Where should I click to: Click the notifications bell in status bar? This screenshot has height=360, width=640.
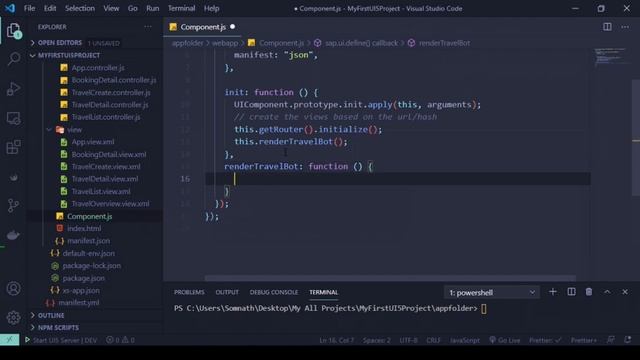627,340
